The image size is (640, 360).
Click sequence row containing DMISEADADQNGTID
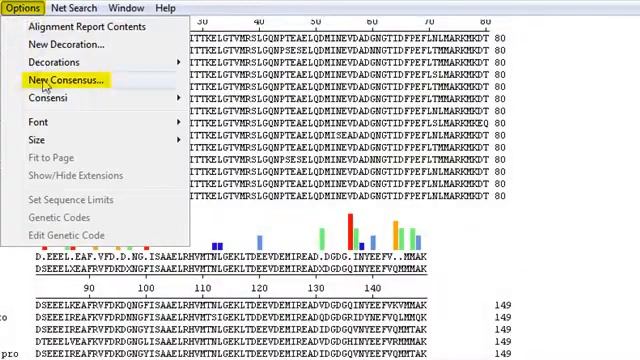tap(347, 136)
